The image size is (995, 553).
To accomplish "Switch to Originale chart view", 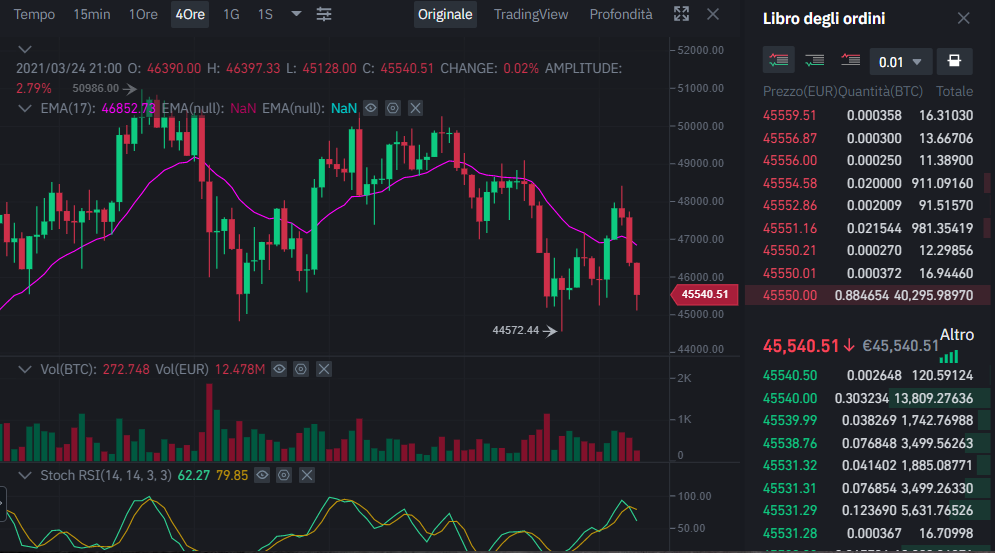I will pos(445,14).
